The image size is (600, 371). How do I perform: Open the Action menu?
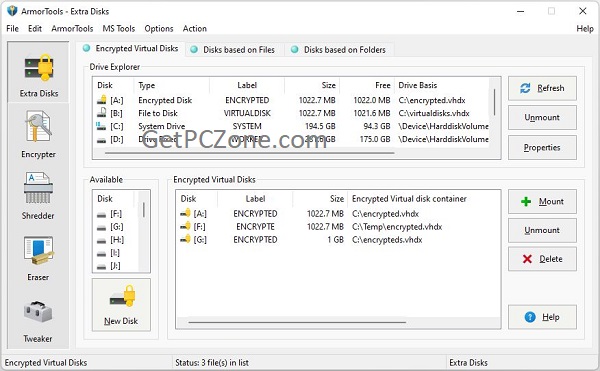(x=194, y=28)
